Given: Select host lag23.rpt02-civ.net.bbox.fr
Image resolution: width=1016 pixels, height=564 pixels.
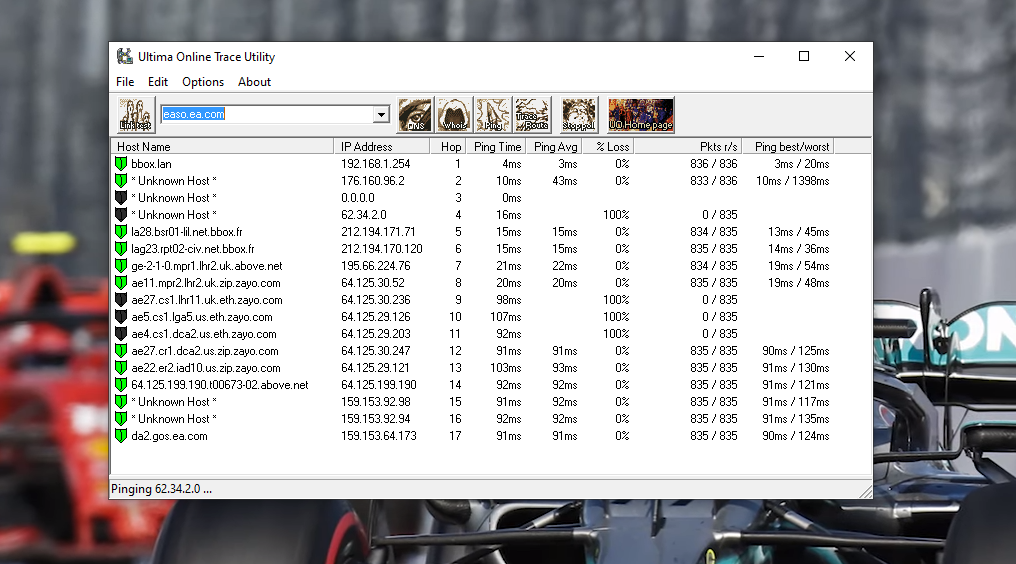Looking at the screenshot, I should [192, 249].
